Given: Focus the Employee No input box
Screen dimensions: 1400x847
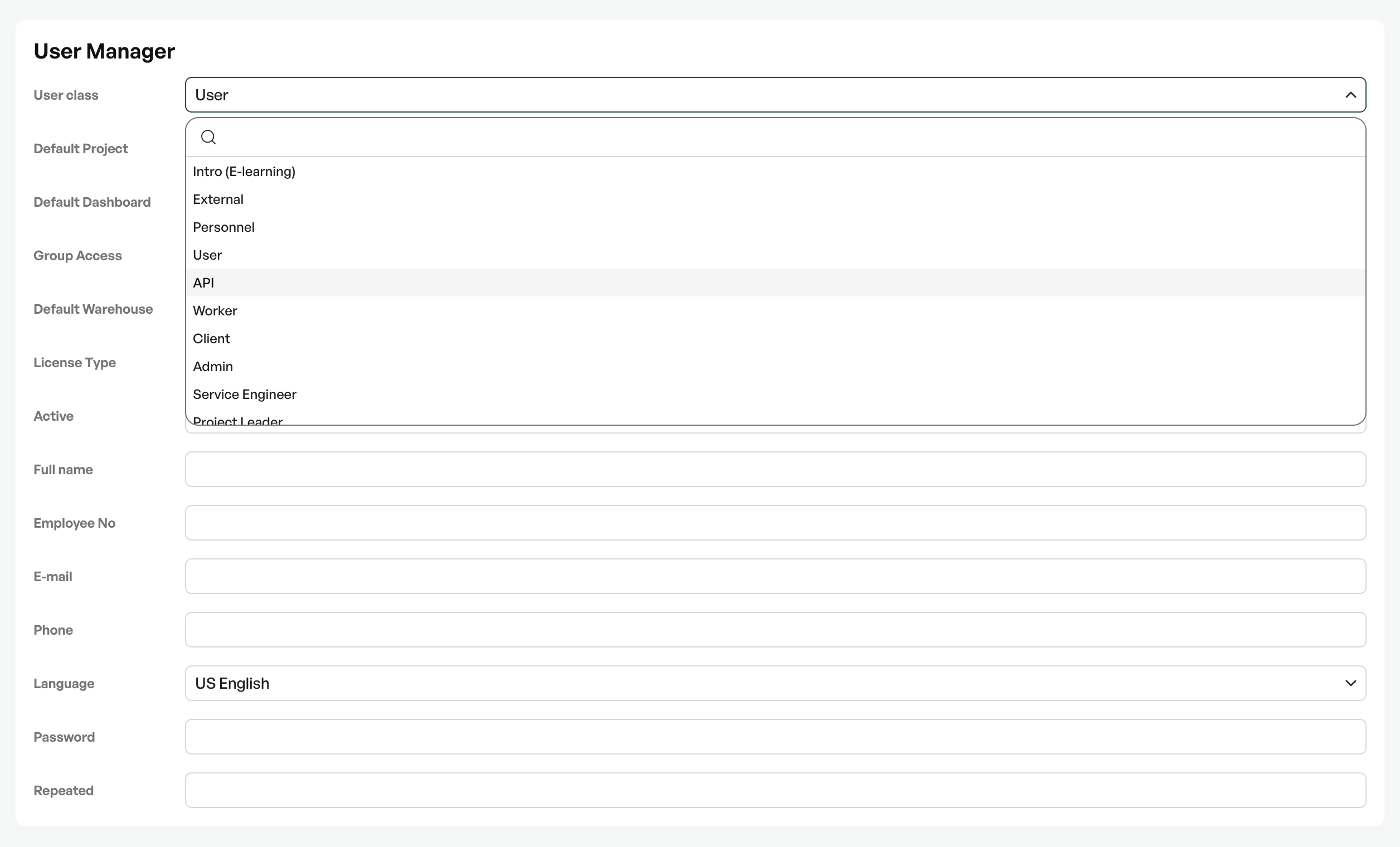Looking at the screenshot, I should (776, 523).
